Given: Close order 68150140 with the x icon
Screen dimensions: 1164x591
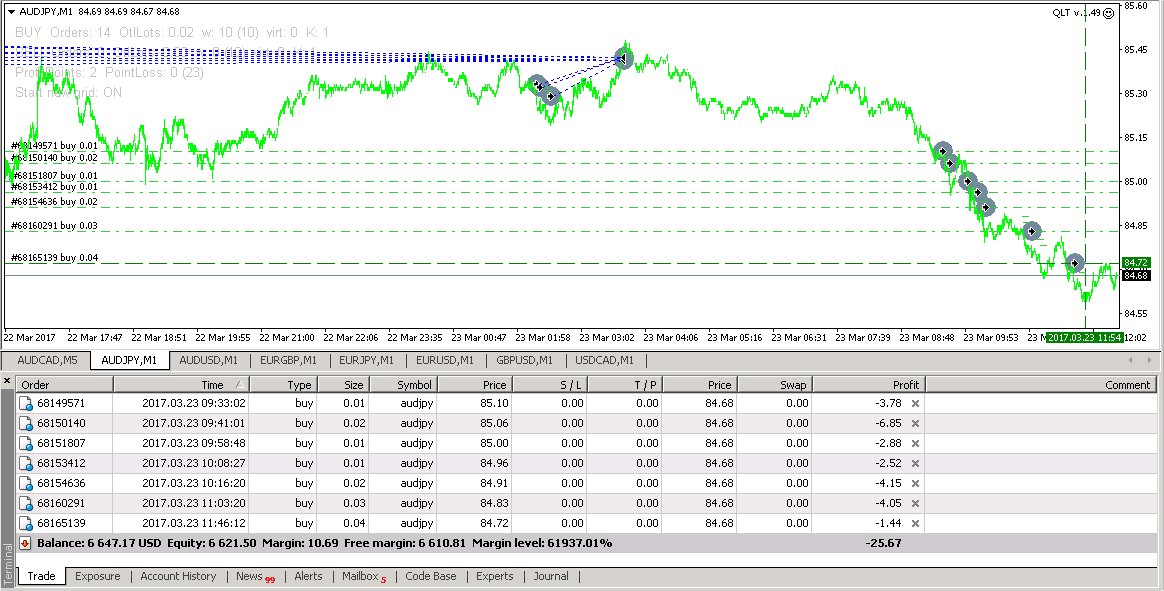Looking at the screenshot, I should point(915,423).
